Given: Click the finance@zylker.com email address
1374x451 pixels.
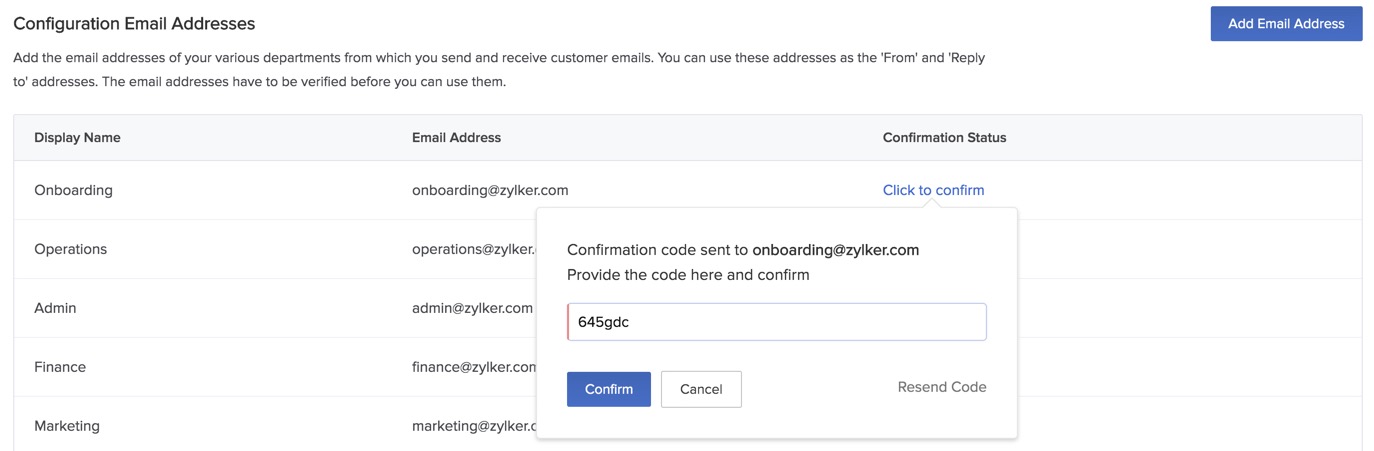Looking at the screenshot, I should (474, 367).
